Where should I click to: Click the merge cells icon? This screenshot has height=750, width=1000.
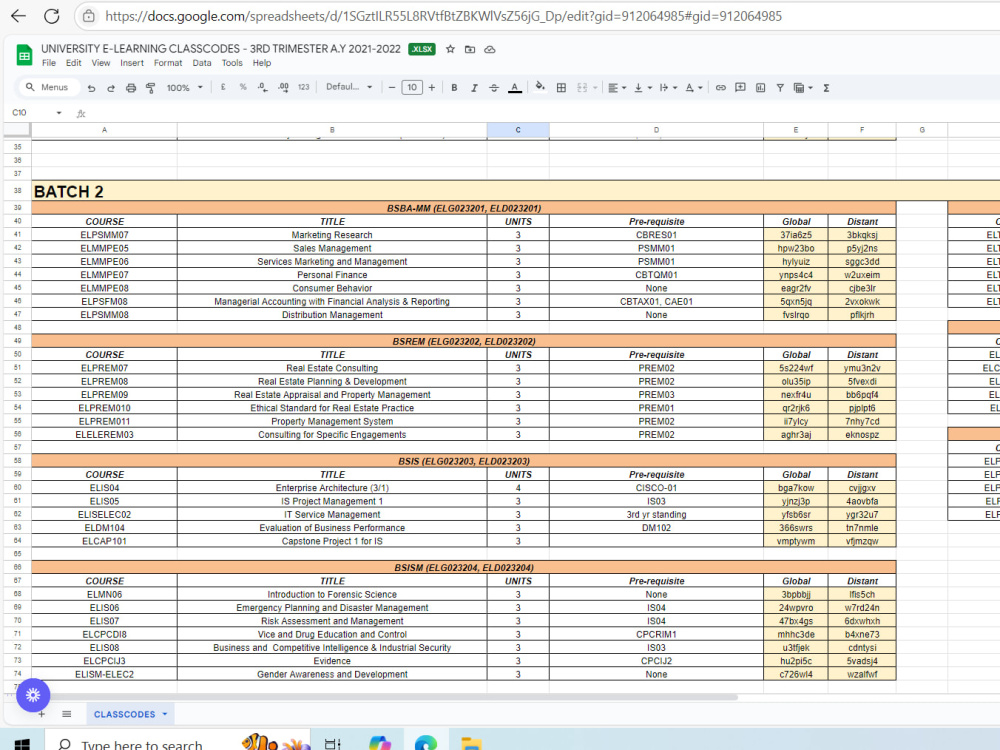point(582,88)
